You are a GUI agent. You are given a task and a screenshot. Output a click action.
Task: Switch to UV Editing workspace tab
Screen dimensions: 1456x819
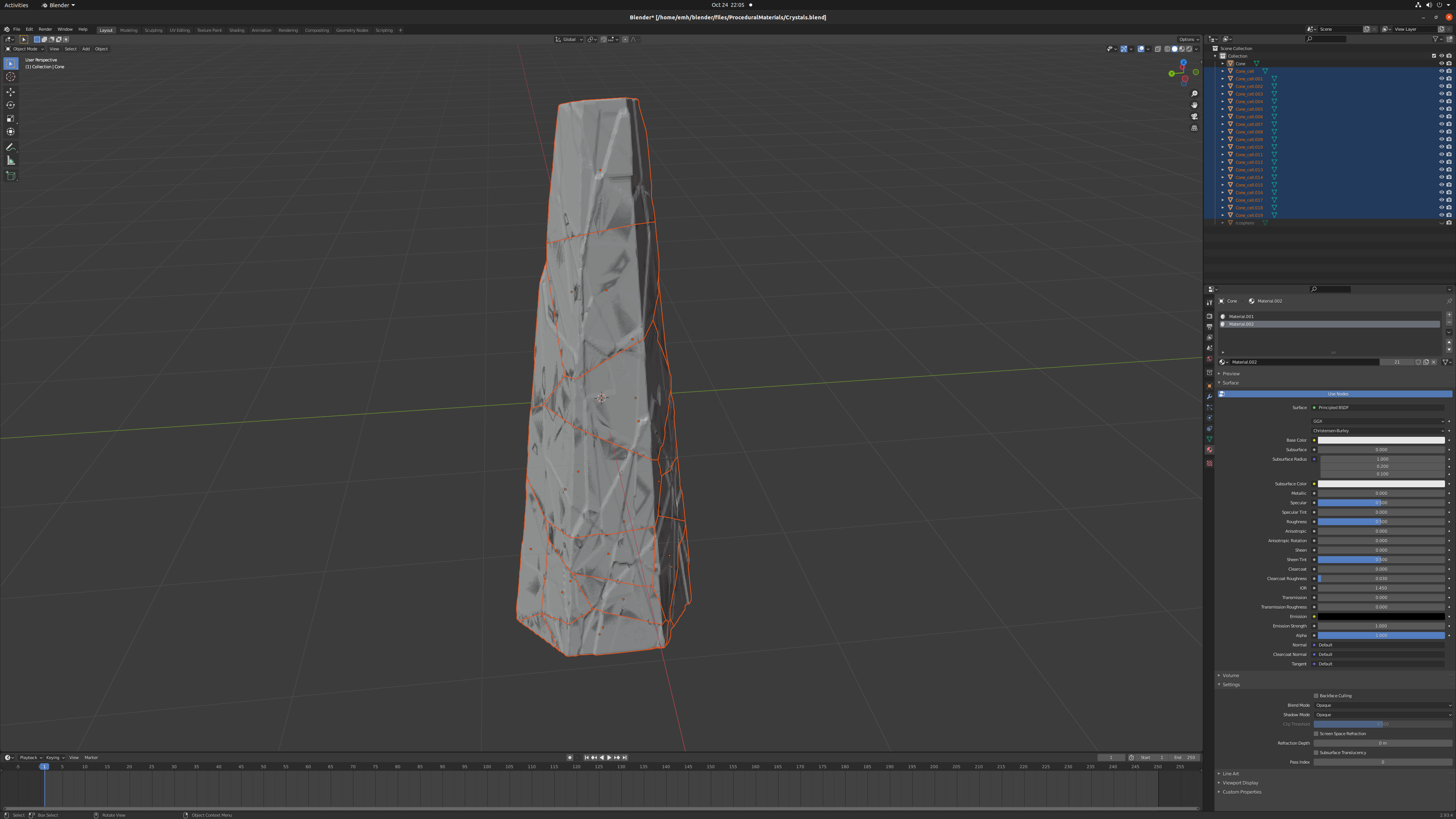pyautogui.click(x=180, y=30)
